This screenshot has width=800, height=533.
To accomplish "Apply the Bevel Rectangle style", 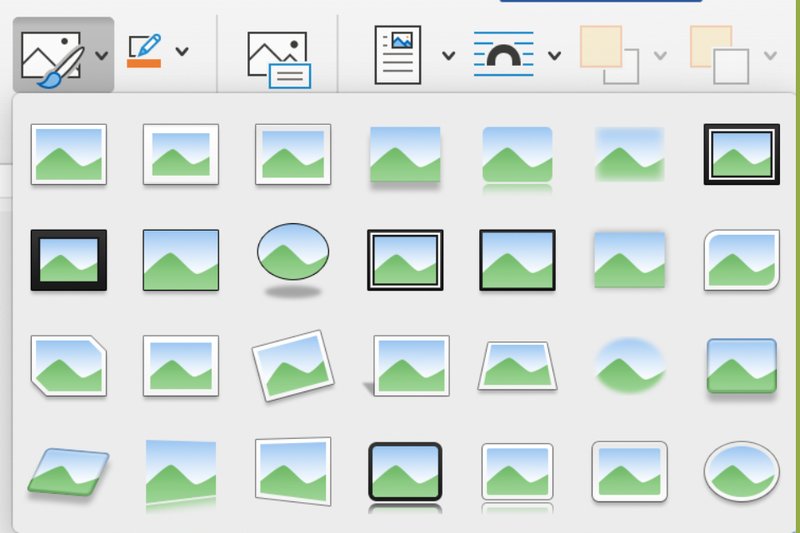I will (742, 367).
